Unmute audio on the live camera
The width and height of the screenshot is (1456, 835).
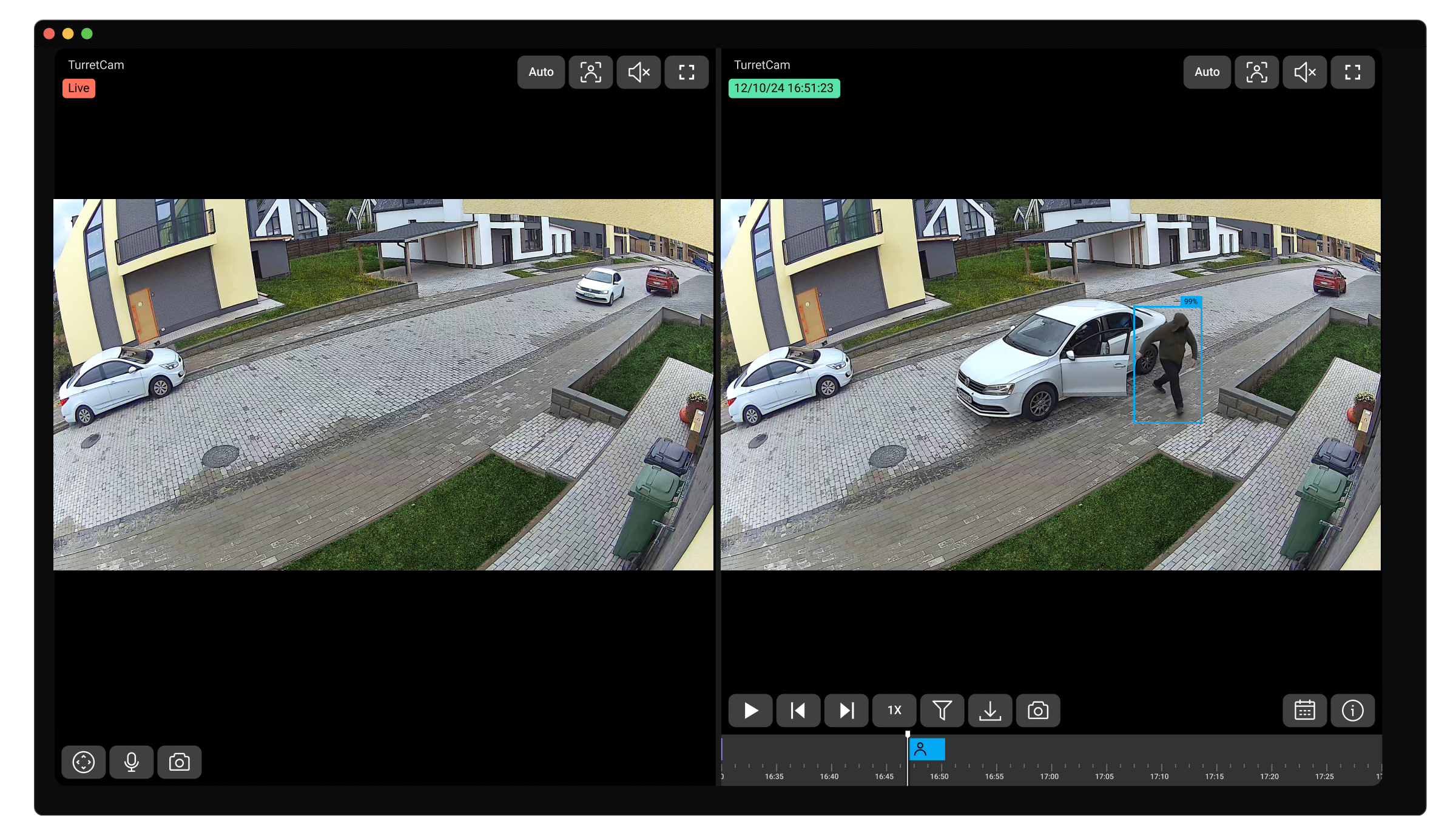pyautogui.click(x=639, y=72)
